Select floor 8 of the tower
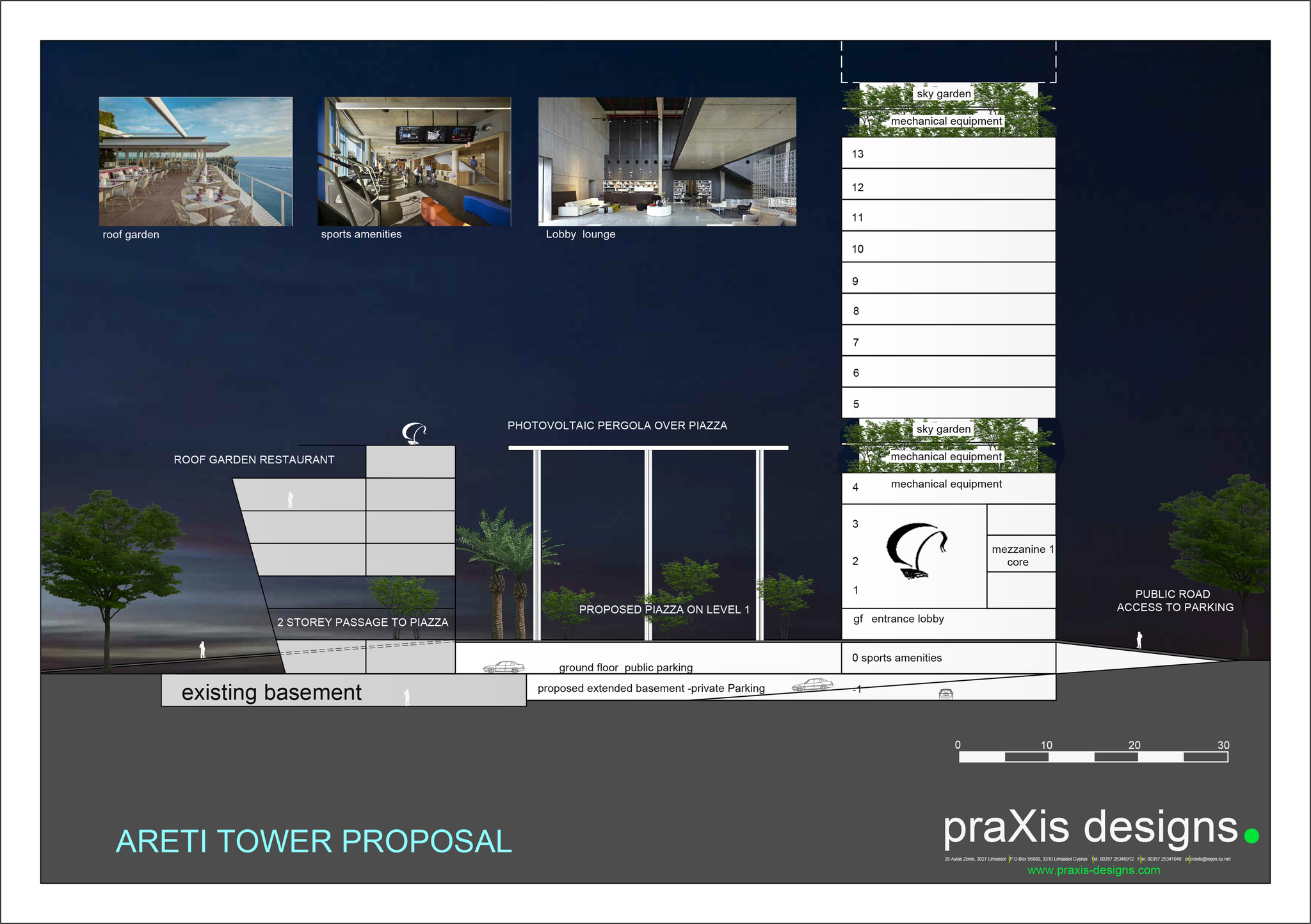 [x=948, y=310]
